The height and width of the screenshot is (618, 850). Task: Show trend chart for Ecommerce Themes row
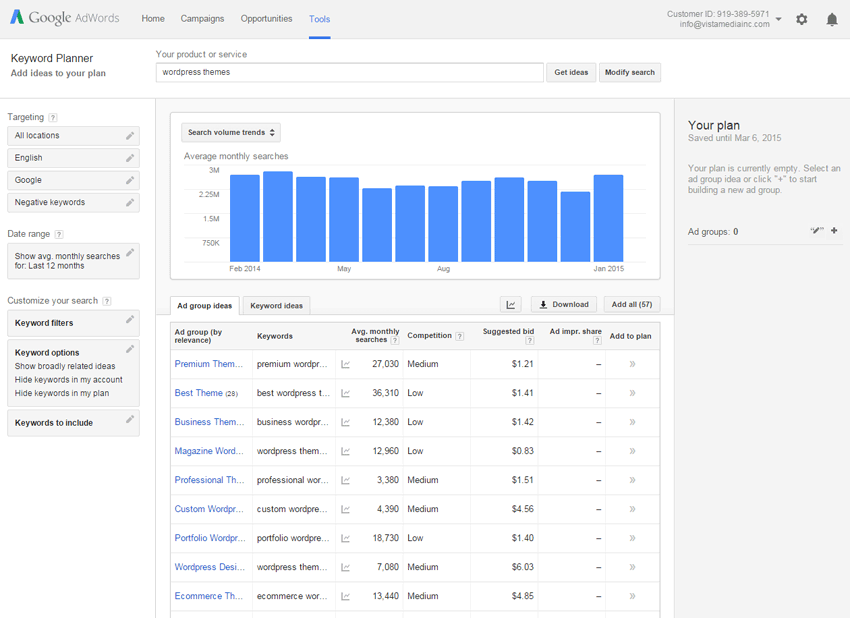[345, 596]
